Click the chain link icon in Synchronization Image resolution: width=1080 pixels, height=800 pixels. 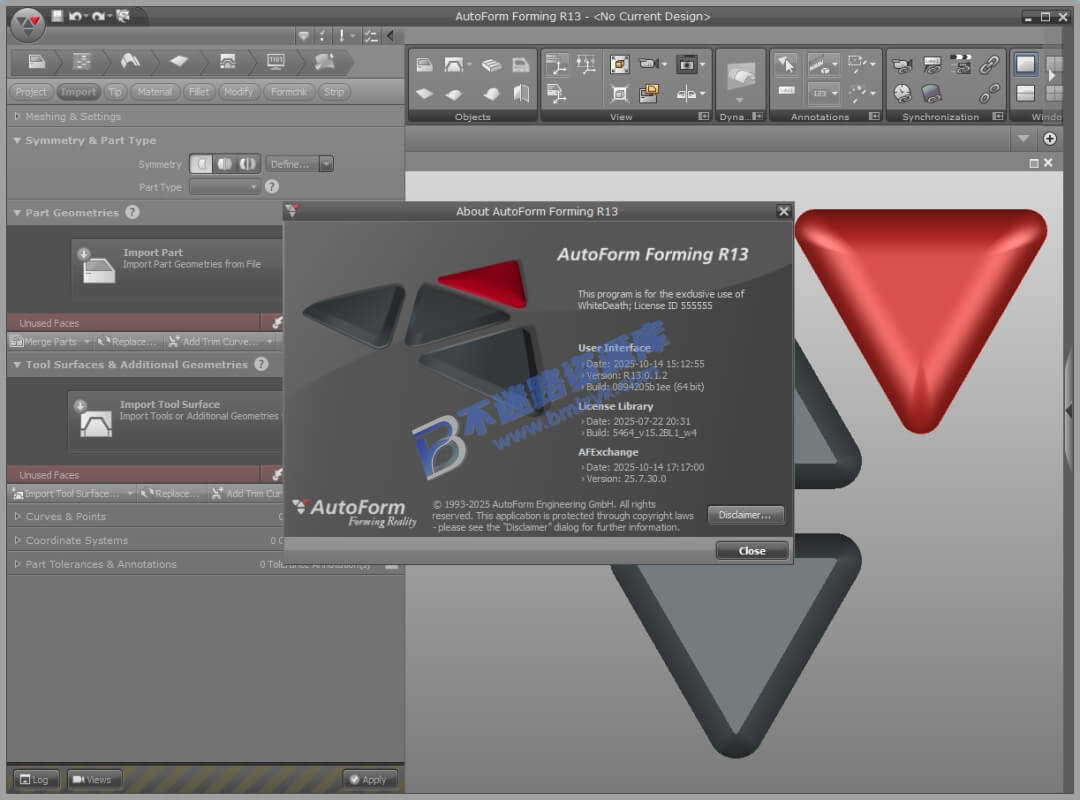tap(989, 65)
